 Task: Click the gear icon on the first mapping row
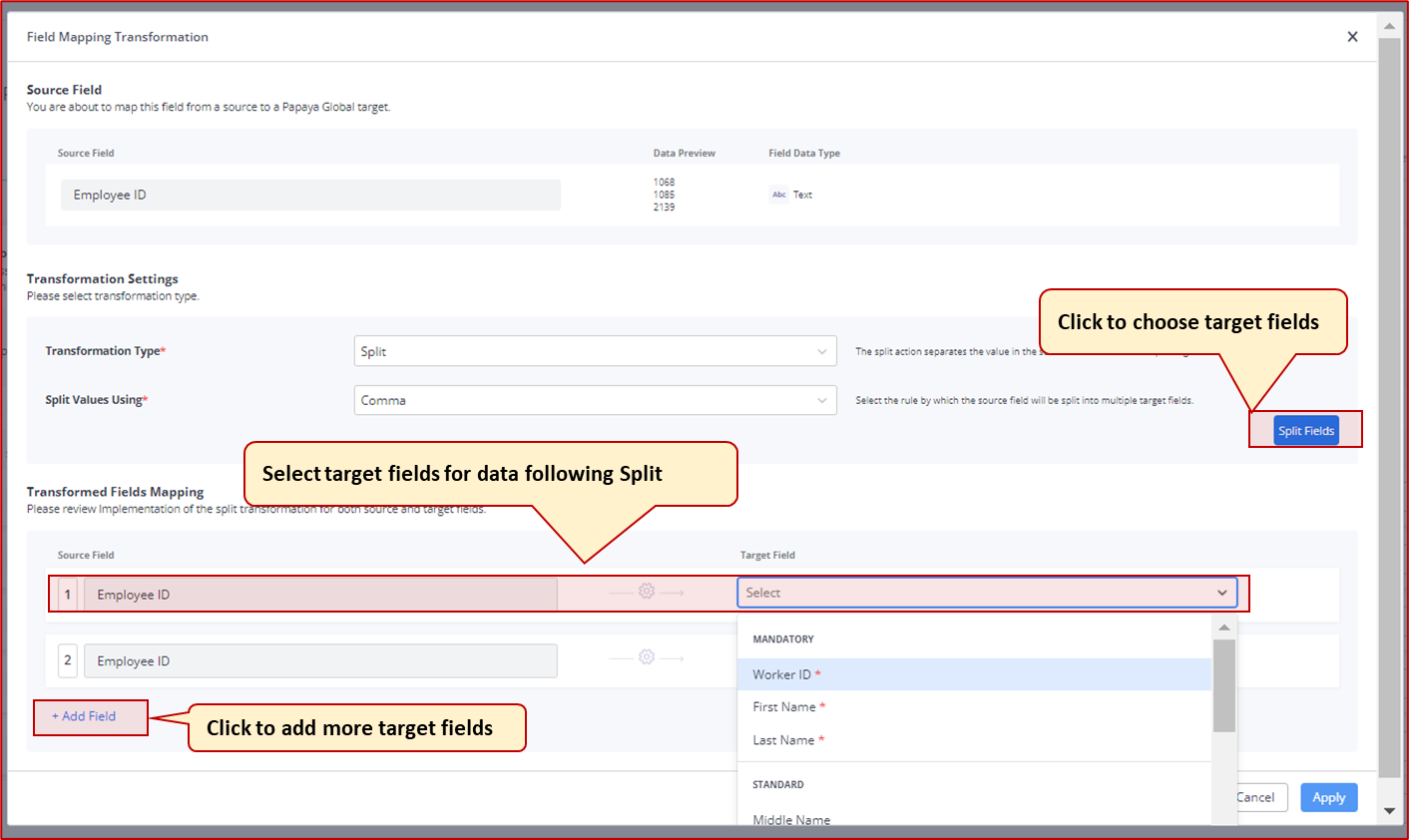point(647,591)
